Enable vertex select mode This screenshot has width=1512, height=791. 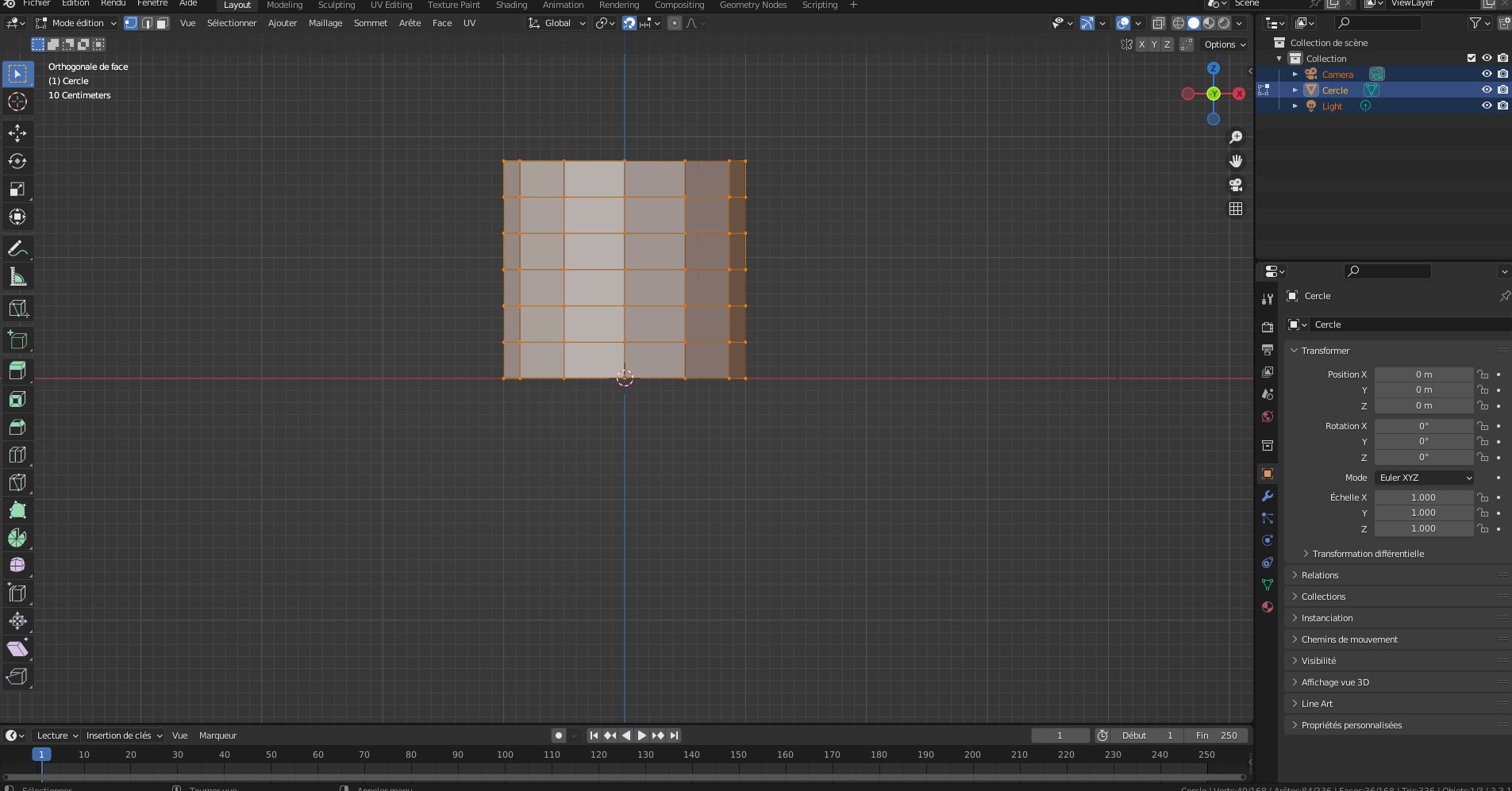point(132,23)
